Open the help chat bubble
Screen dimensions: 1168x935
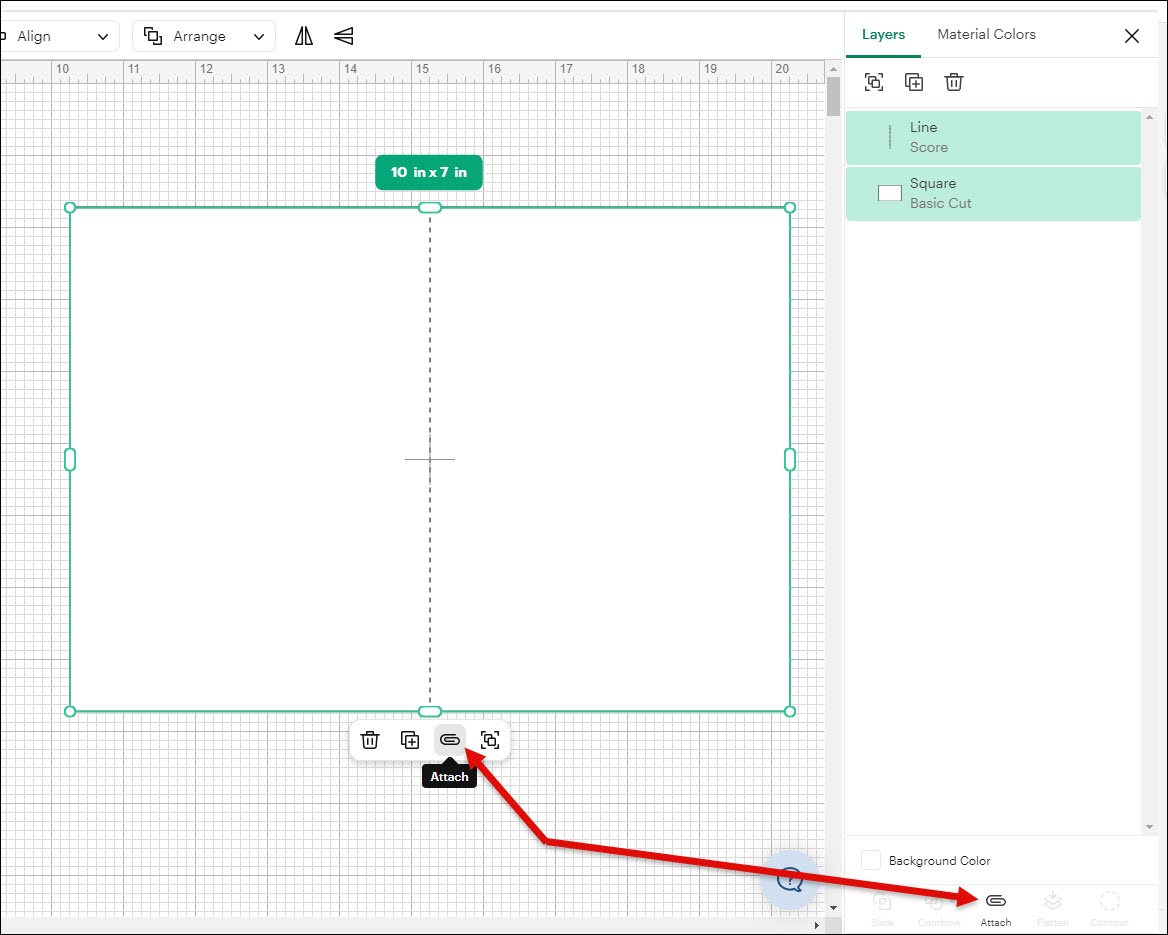tap(790, 880)
